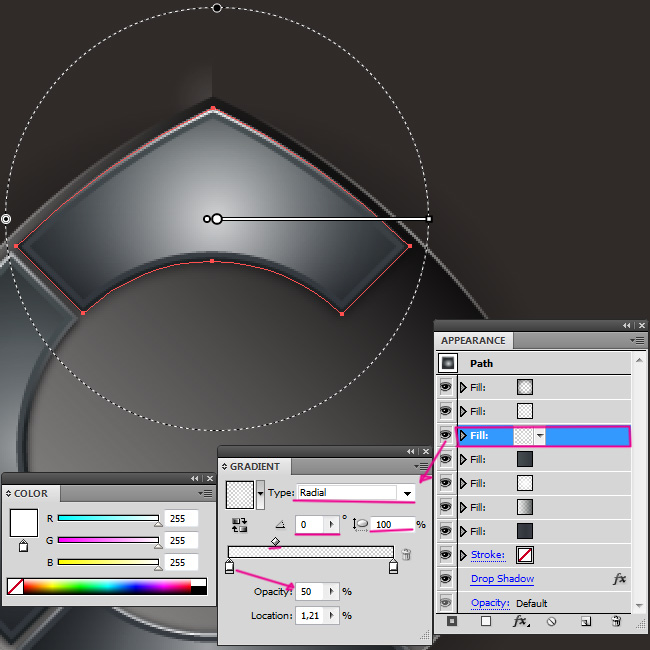Open the selected Fill swatch dropdown arrow

pos(541,436)
